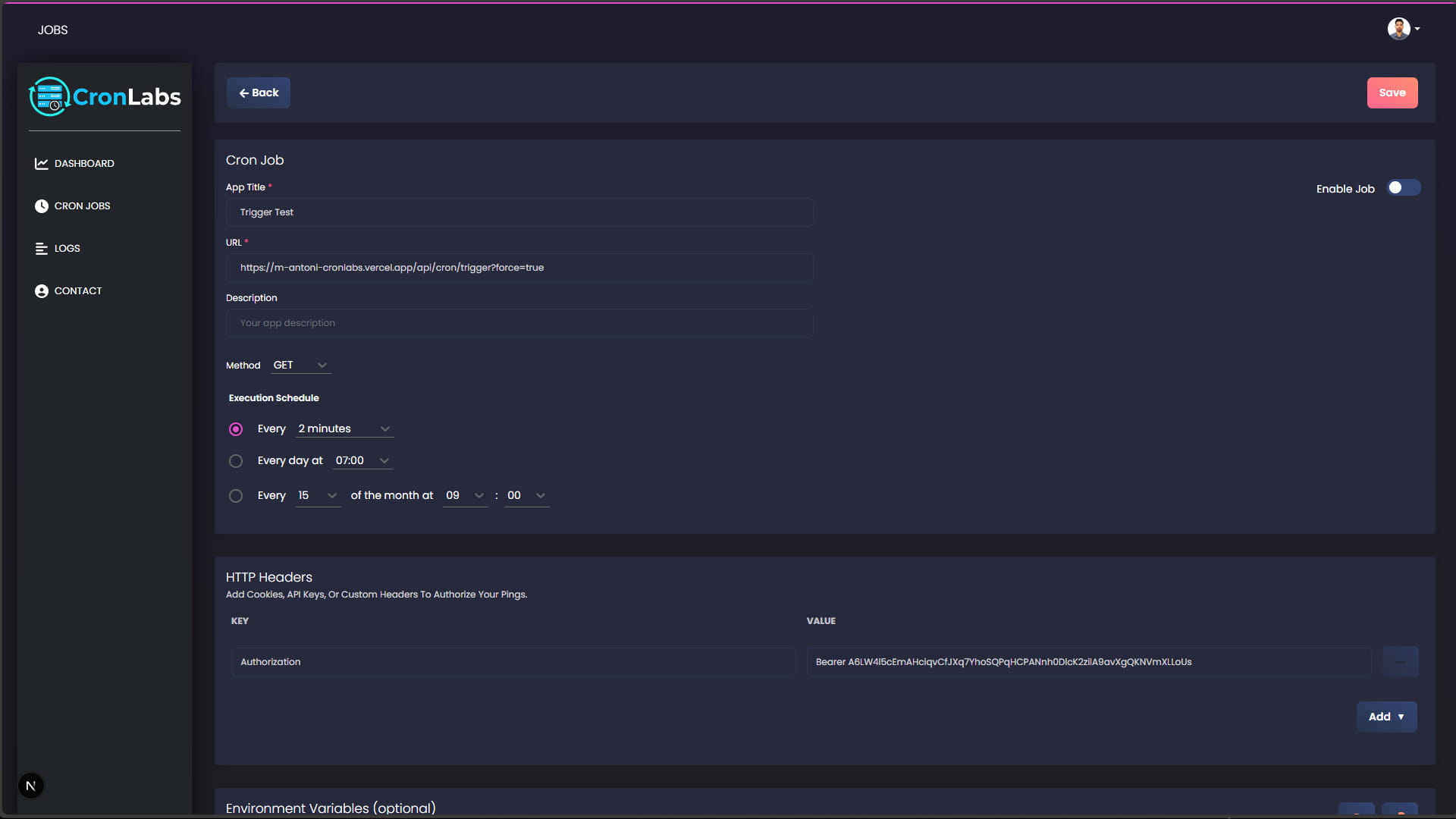Open the day-of-month 15 dropdown
1456x819 pixels.
coord(318,496)
